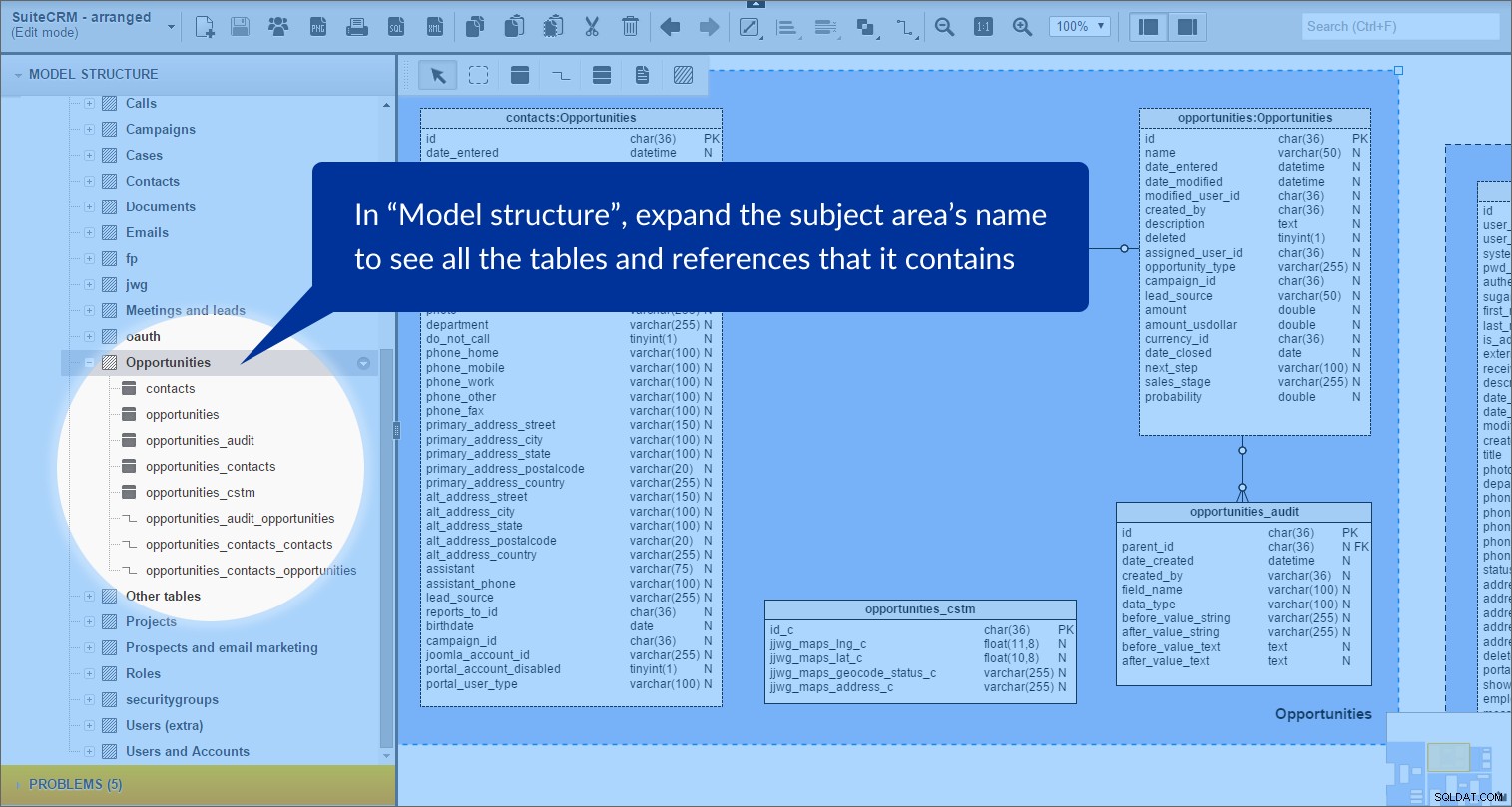Expand the Campaigns subject area
1512x807 pixels.
pyautogui.click(x=89, y=130)
